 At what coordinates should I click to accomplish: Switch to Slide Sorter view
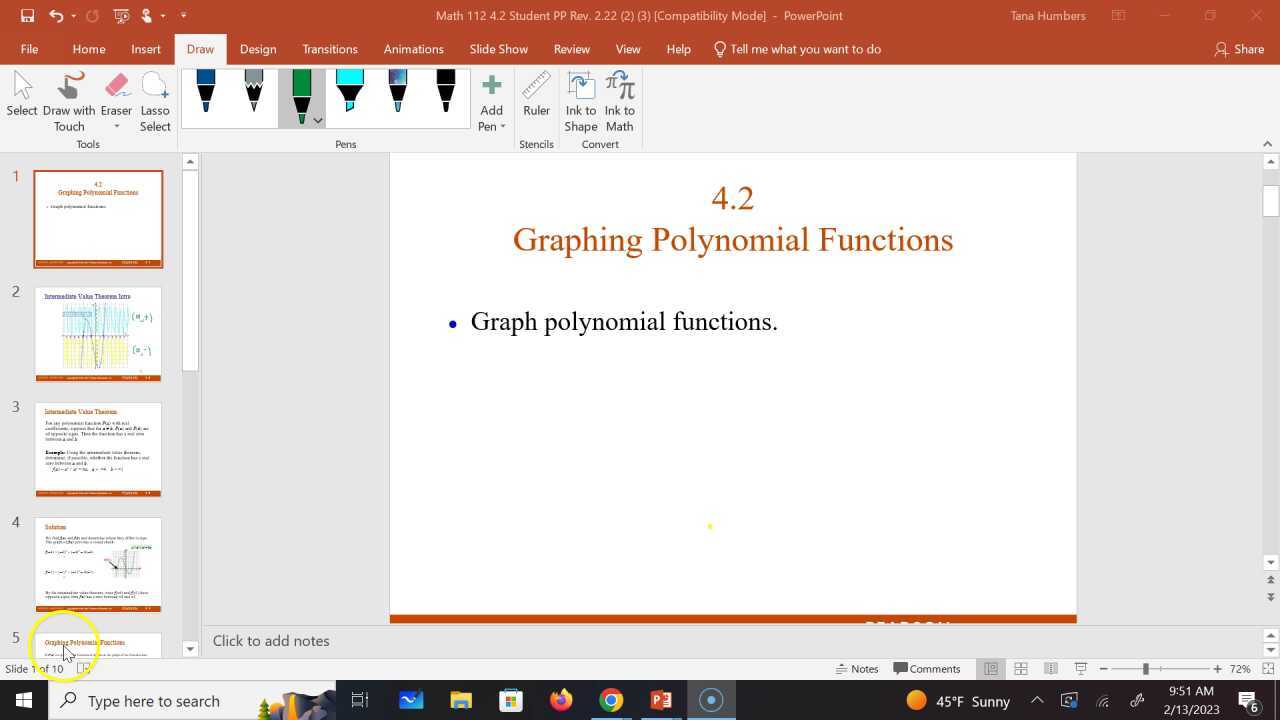[1021, 668]
